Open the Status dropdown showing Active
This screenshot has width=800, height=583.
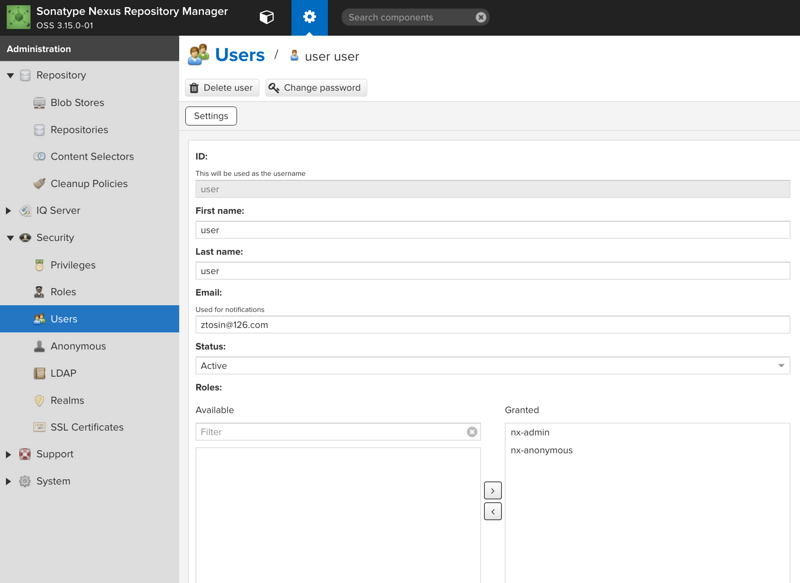pyautogui.click(x=492, y=366)
